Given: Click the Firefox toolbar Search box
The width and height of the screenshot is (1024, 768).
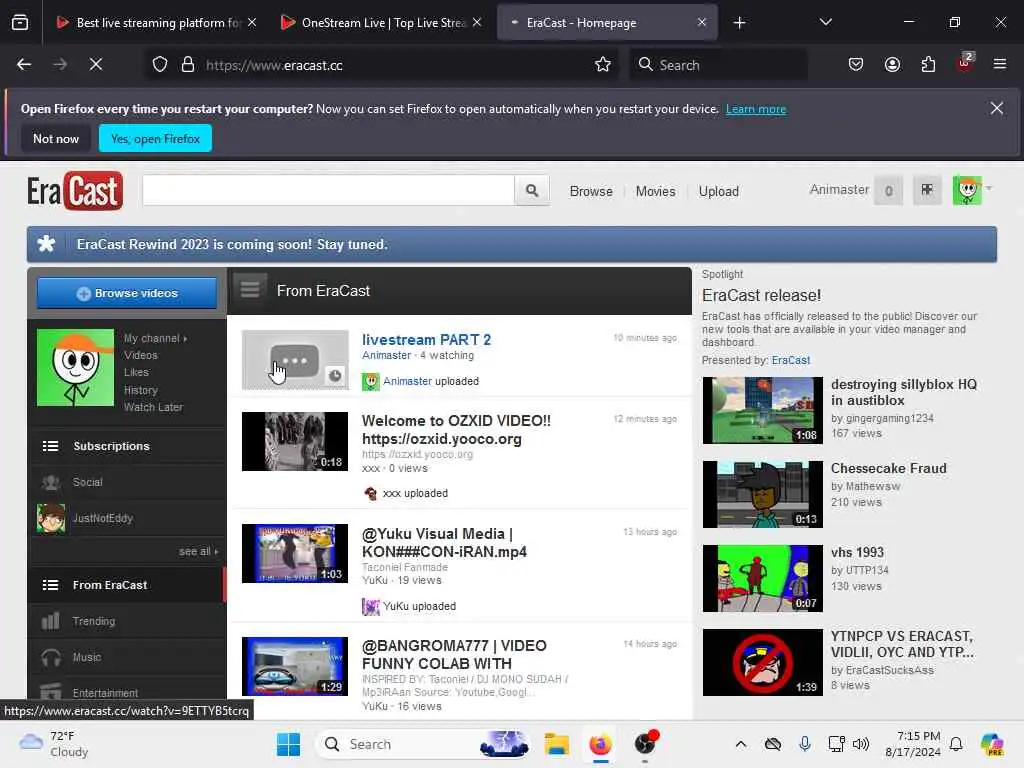Looking at the screenshot, I should [718, 65].
